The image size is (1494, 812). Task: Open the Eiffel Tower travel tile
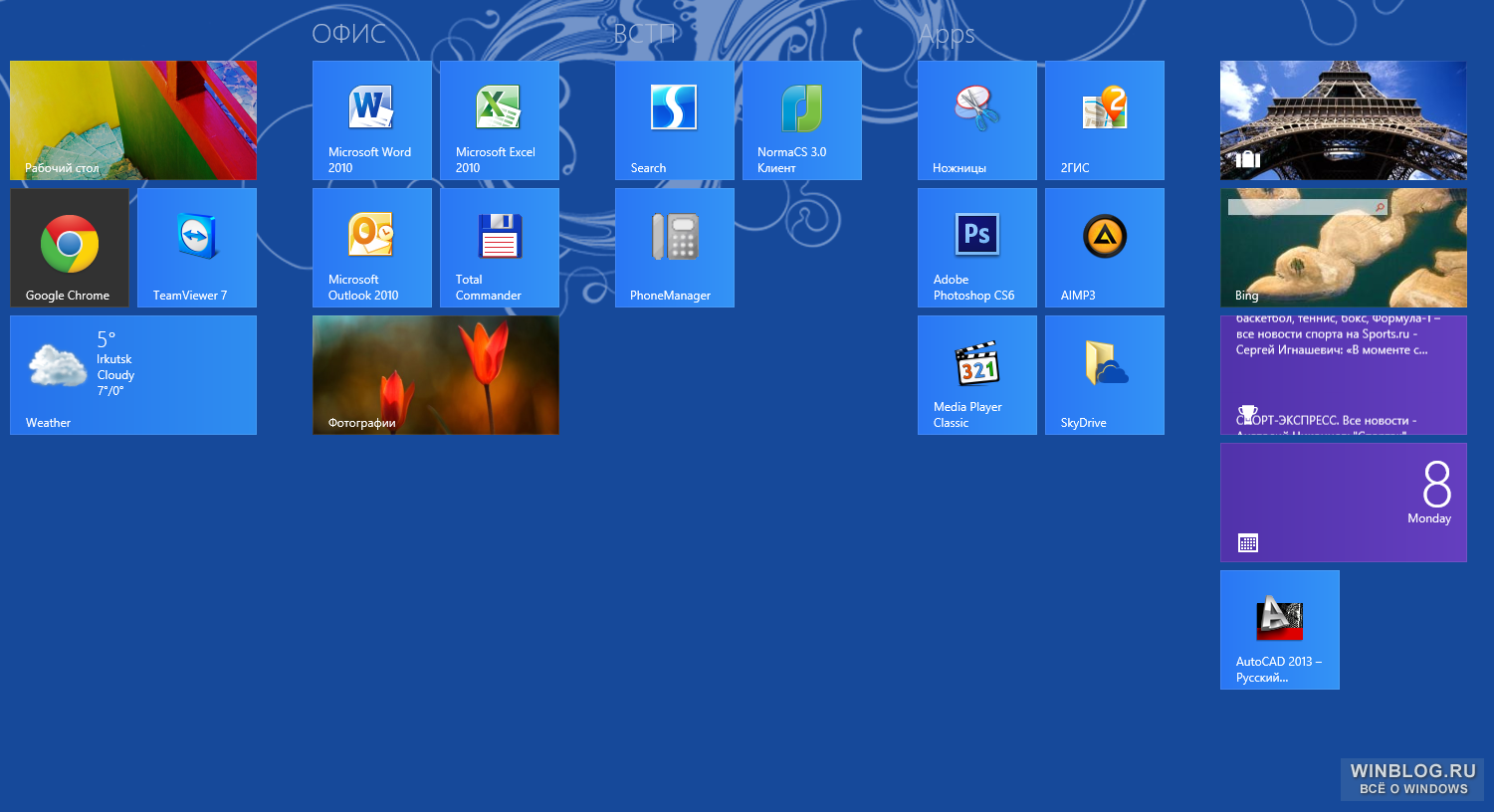1344,120
